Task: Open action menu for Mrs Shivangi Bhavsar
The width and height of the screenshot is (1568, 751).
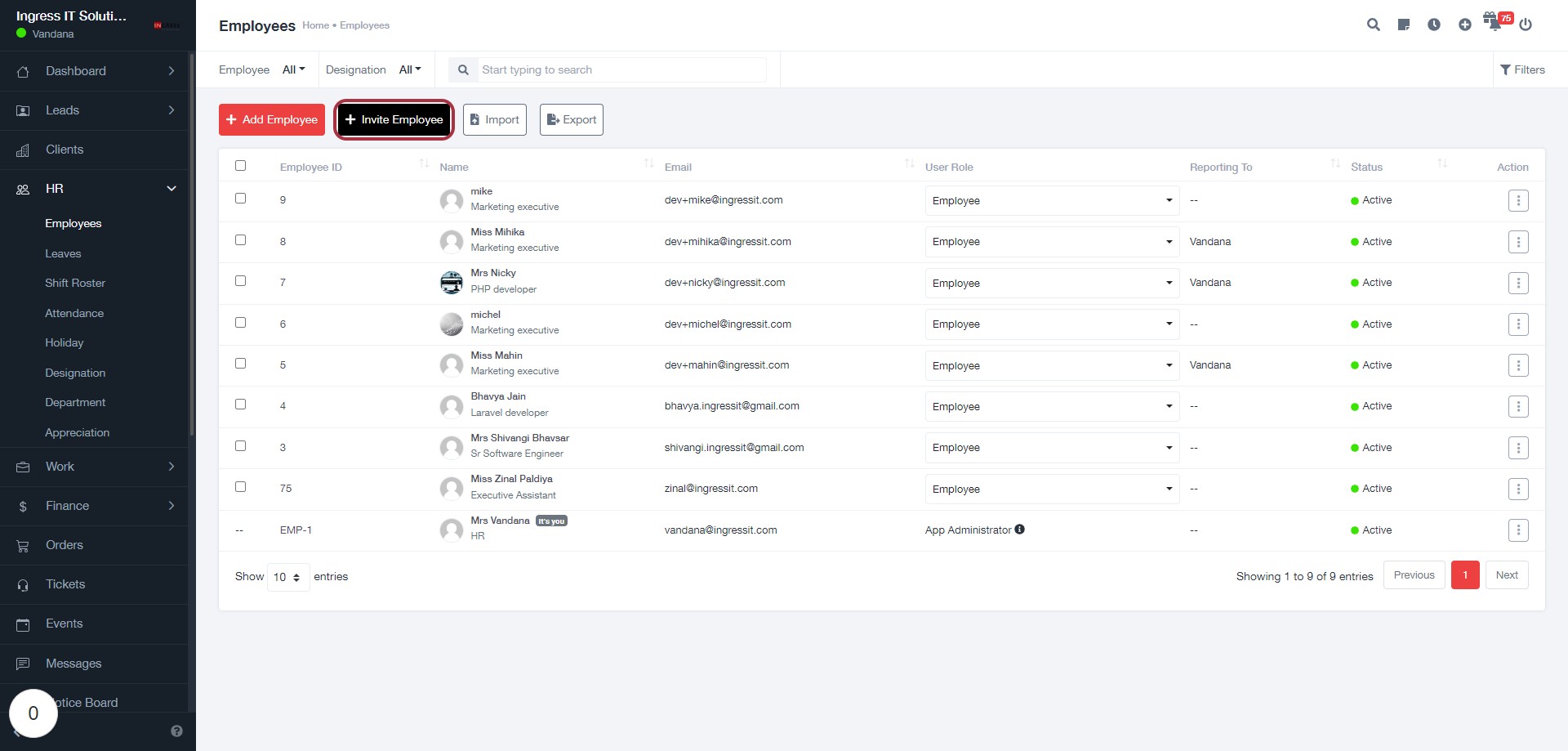Action: pos(1518,448)
